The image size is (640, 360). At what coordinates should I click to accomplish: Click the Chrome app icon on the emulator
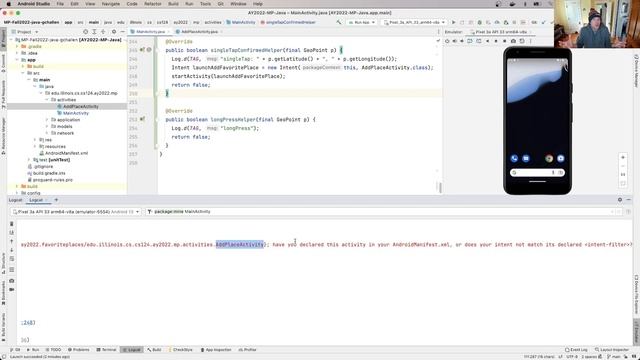coord(549,158)
